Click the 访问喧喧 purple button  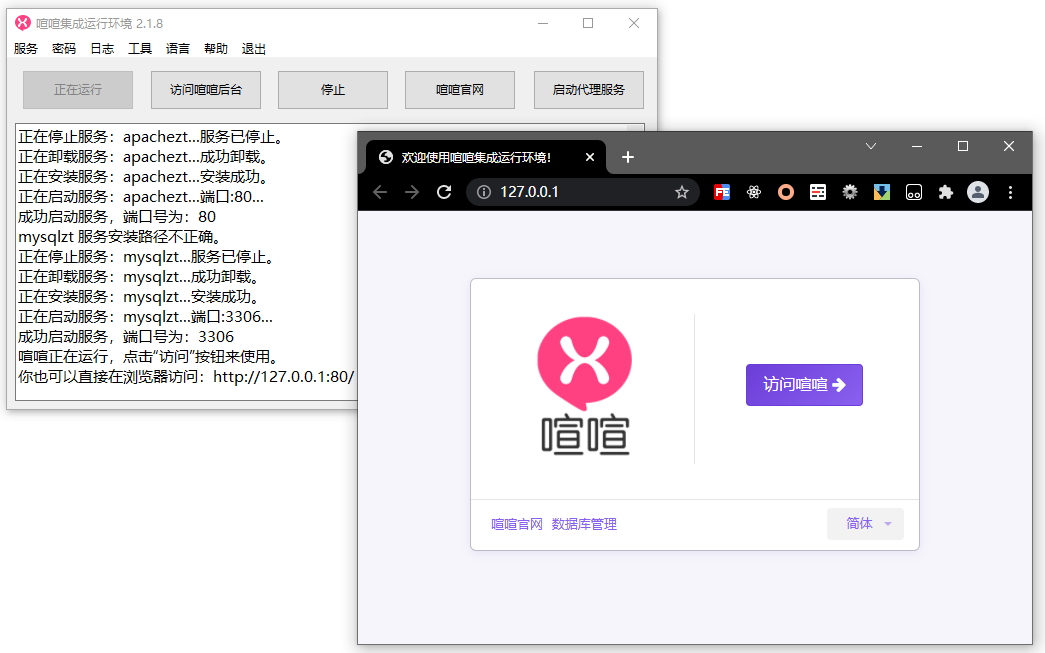tap(804, 385)
